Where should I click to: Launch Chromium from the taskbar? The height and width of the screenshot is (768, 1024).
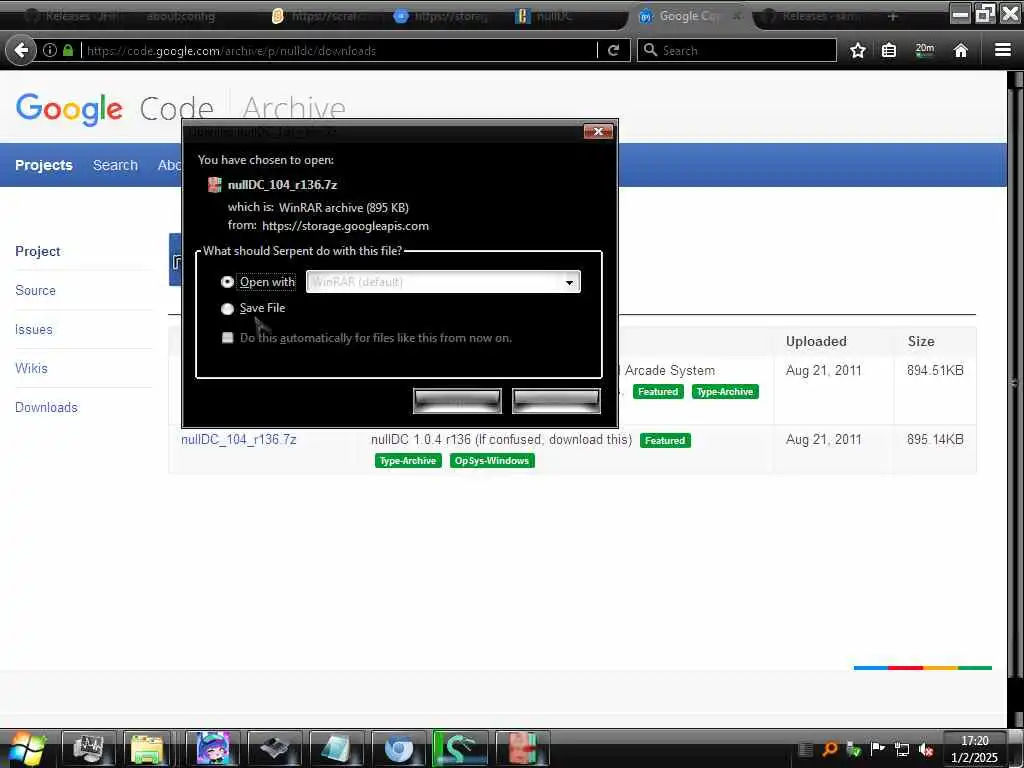tap(398, 749)
